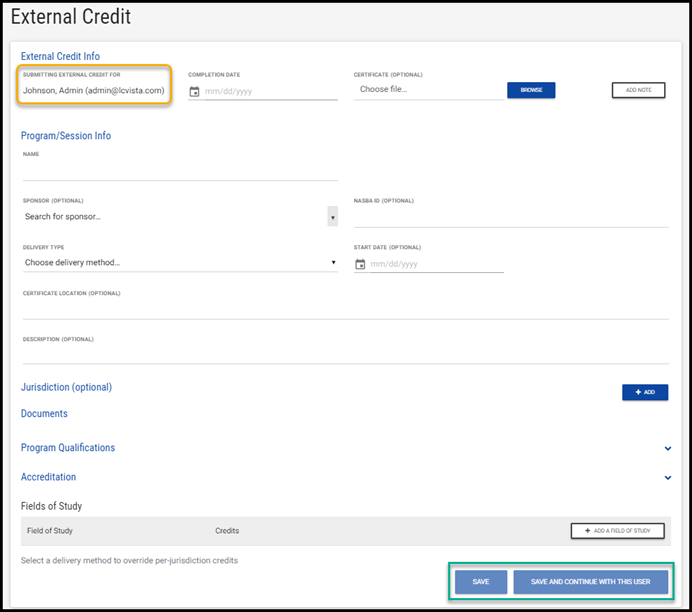The width and height of the screenshot is (692, 612).
Task: Click the Browse button for certificate
Action: tap(531, 90)
